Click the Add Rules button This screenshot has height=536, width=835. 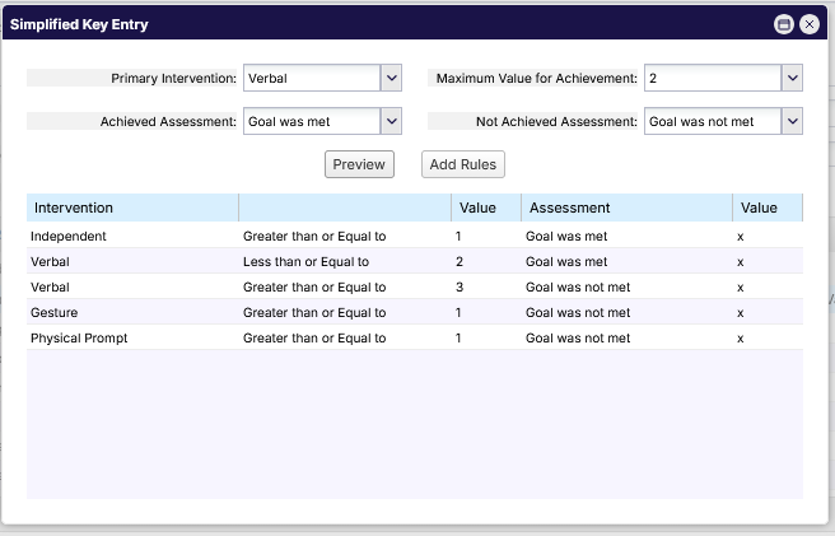point(463,164)
